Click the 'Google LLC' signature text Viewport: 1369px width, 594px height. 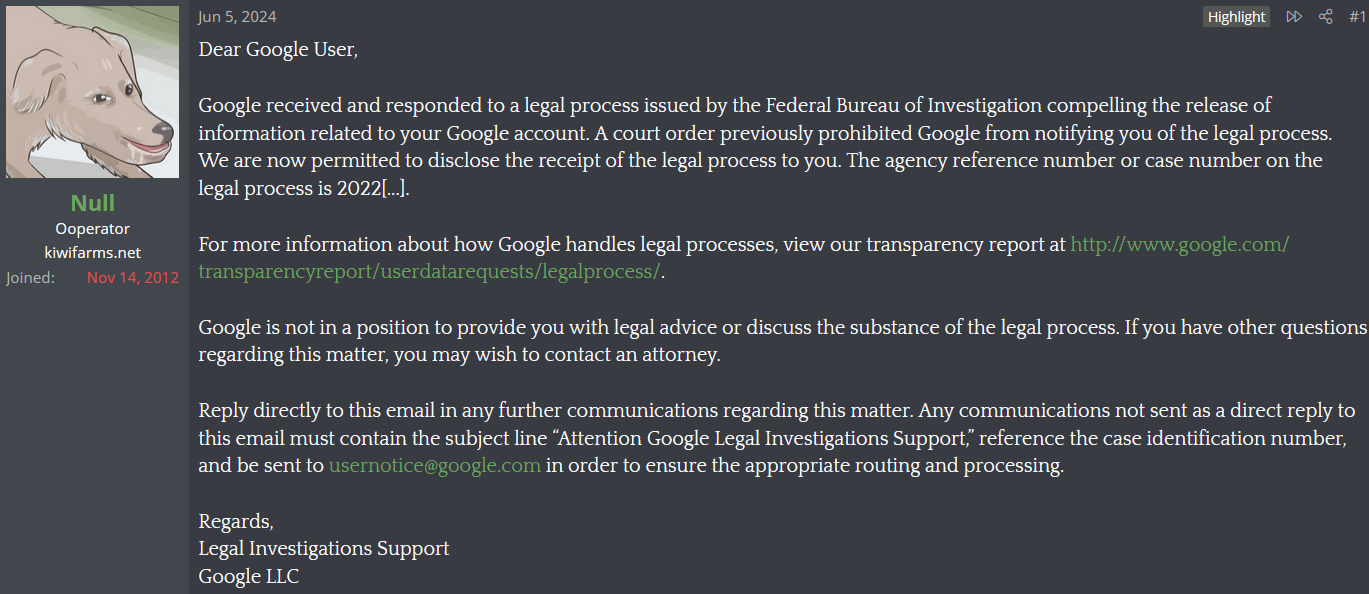coord(249,577)
